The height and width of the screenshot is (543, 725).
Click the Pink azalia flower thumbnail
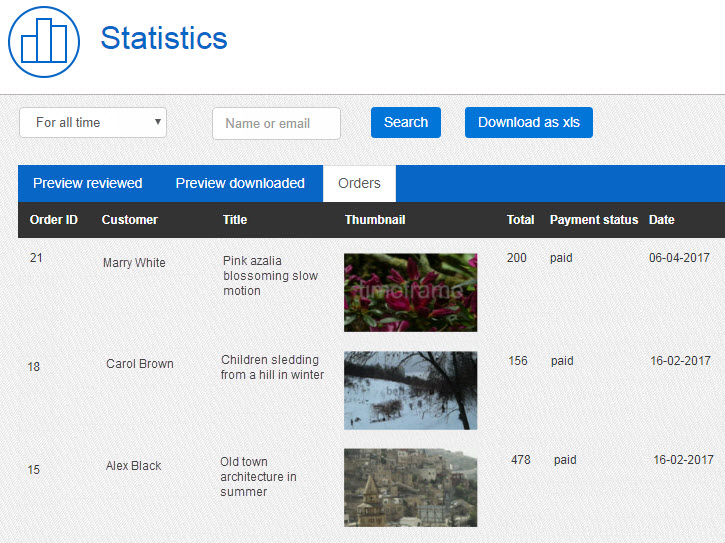pyautogui.click(x=410, y=292)
